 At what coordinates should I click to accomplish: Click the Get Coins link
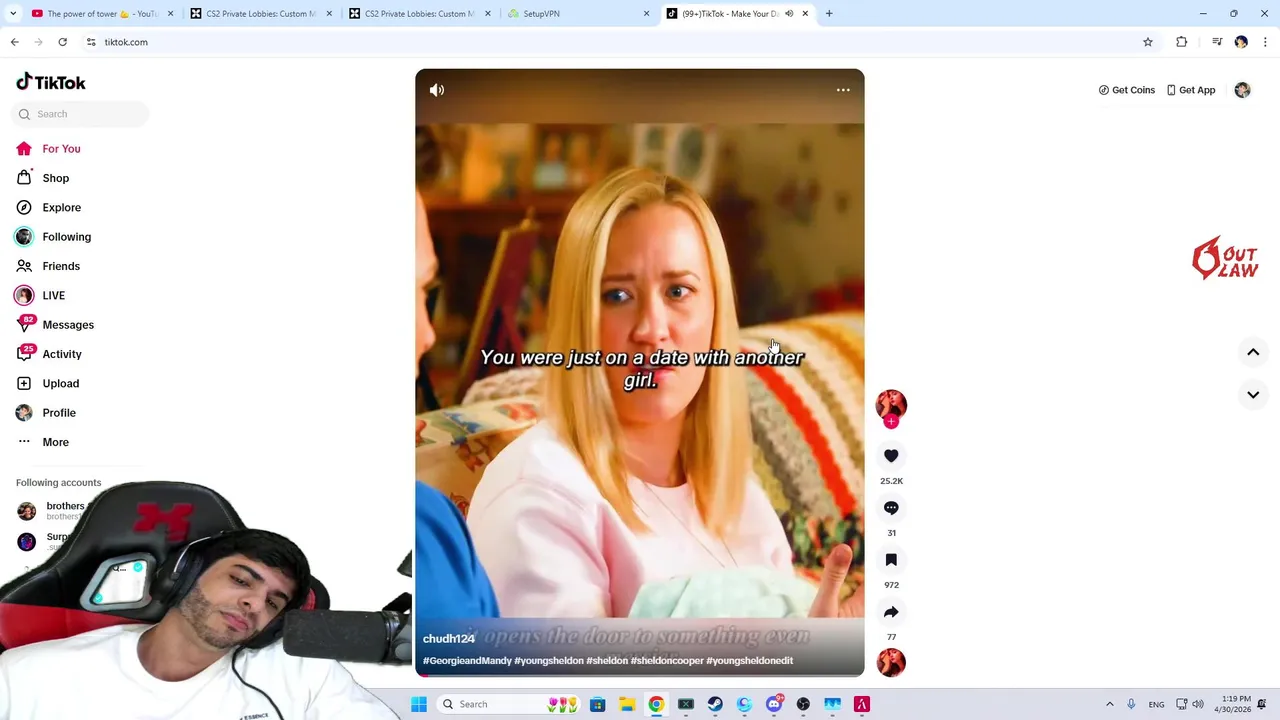point(1127,90)
